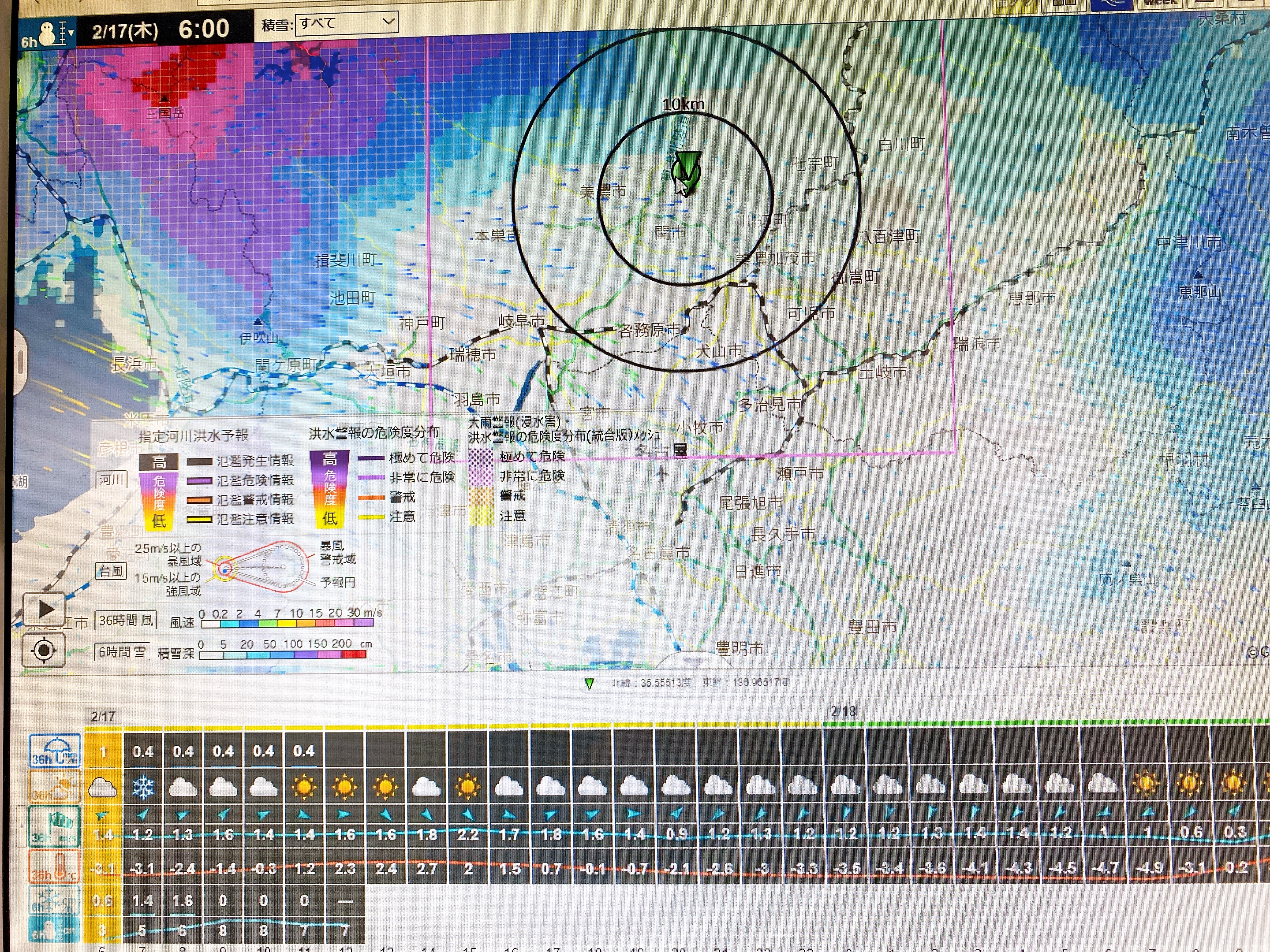1270x952 pixels.
Task: Click the sun icon above the -4.9 temperature
Action: pyautogui.click(x=1147, y=784)
